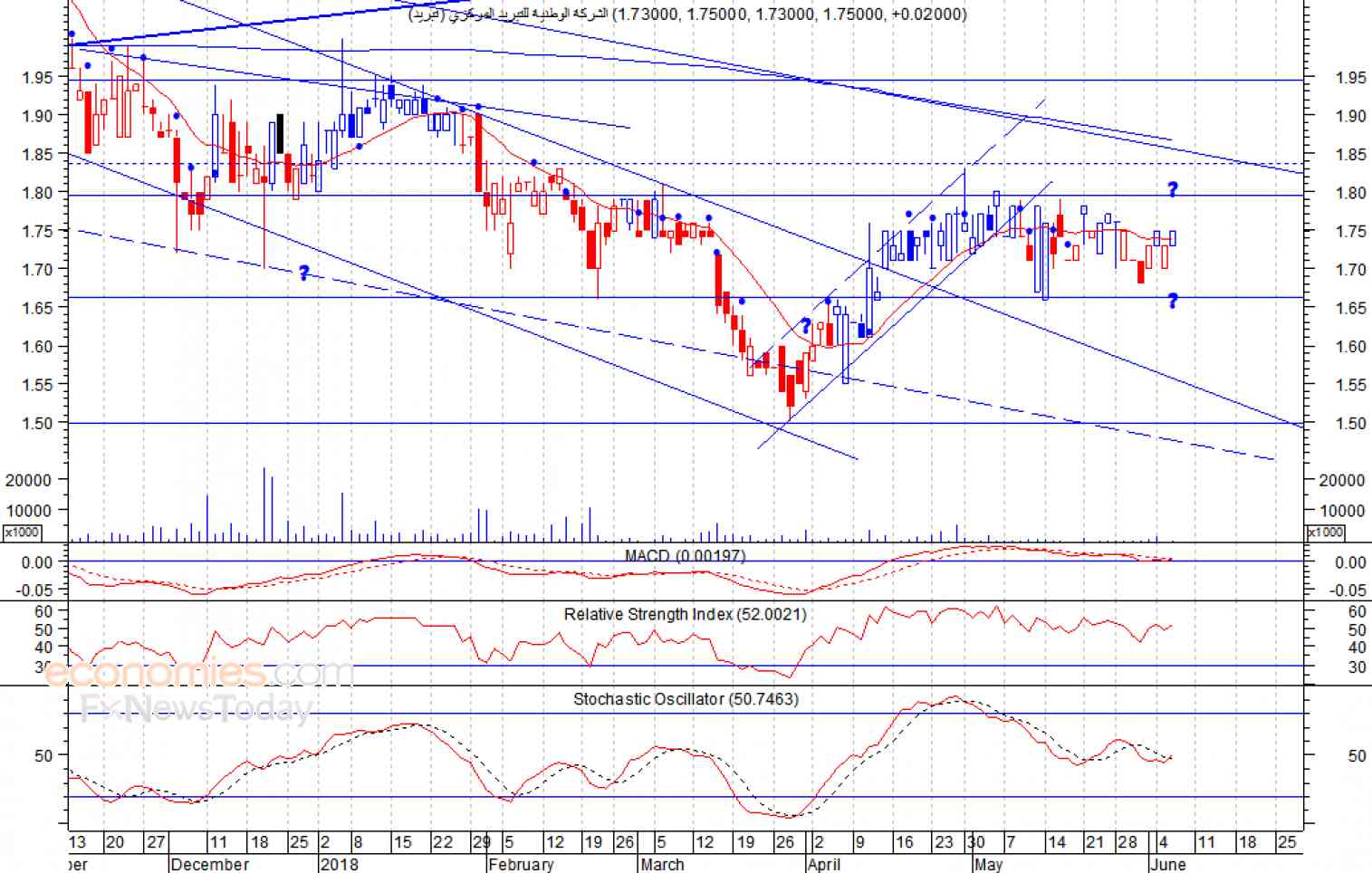The height and width of the screenshot is (873, 1372).
Task: Click date label "7" in May
Action: (x=1011, y=842)
